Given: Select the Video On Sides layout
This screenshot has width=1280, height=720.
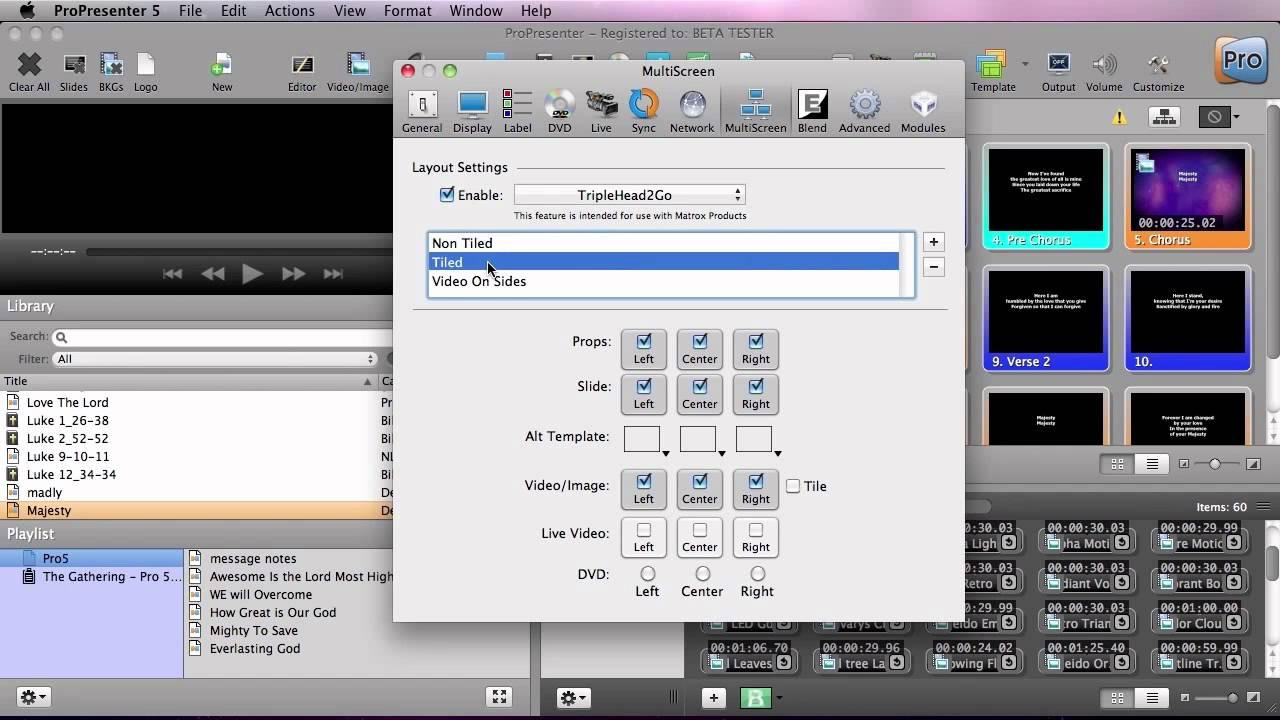Looking at the screenshot, I should 664,281.
